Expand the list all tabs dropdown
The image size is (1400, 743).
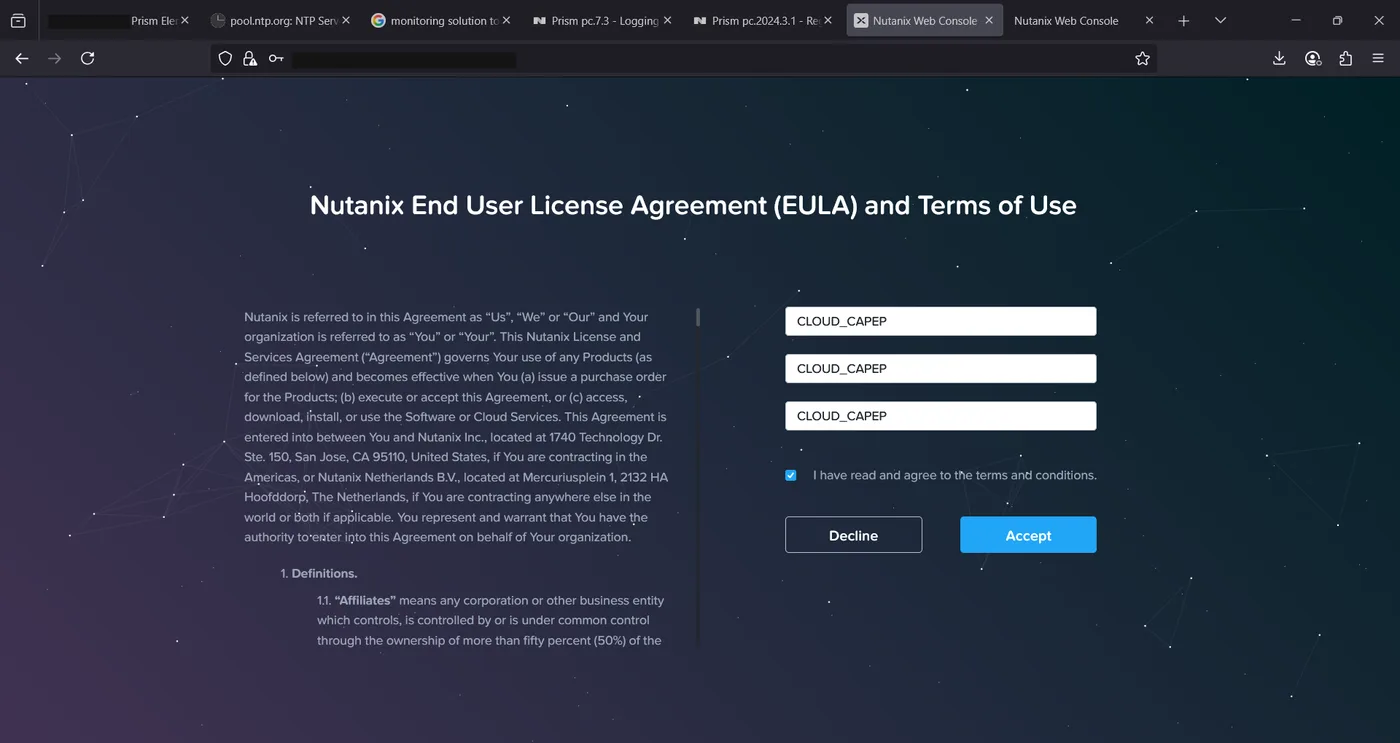pyautogui.click(x=1221, y=20)
